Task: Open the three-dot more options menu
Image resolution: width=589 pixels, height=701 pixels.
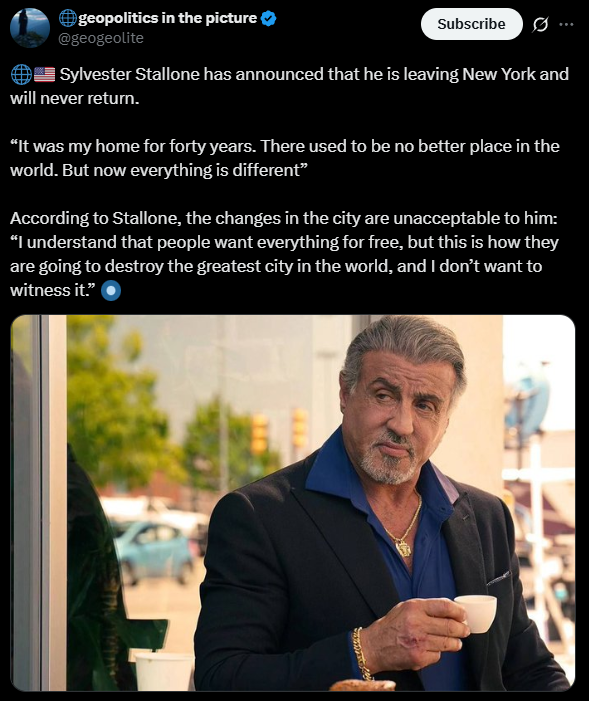Action: (566, 24)
